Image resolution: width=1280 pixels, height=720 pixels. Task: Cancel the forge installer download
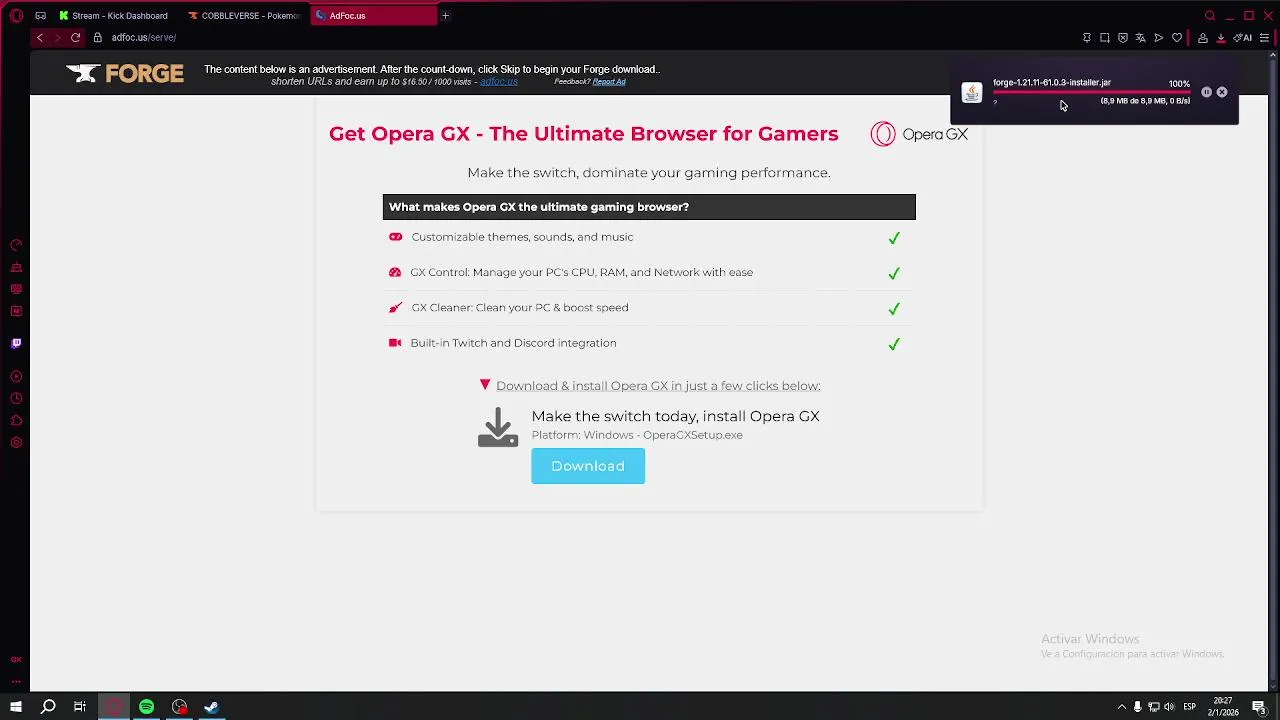(x=1222, y=92)
